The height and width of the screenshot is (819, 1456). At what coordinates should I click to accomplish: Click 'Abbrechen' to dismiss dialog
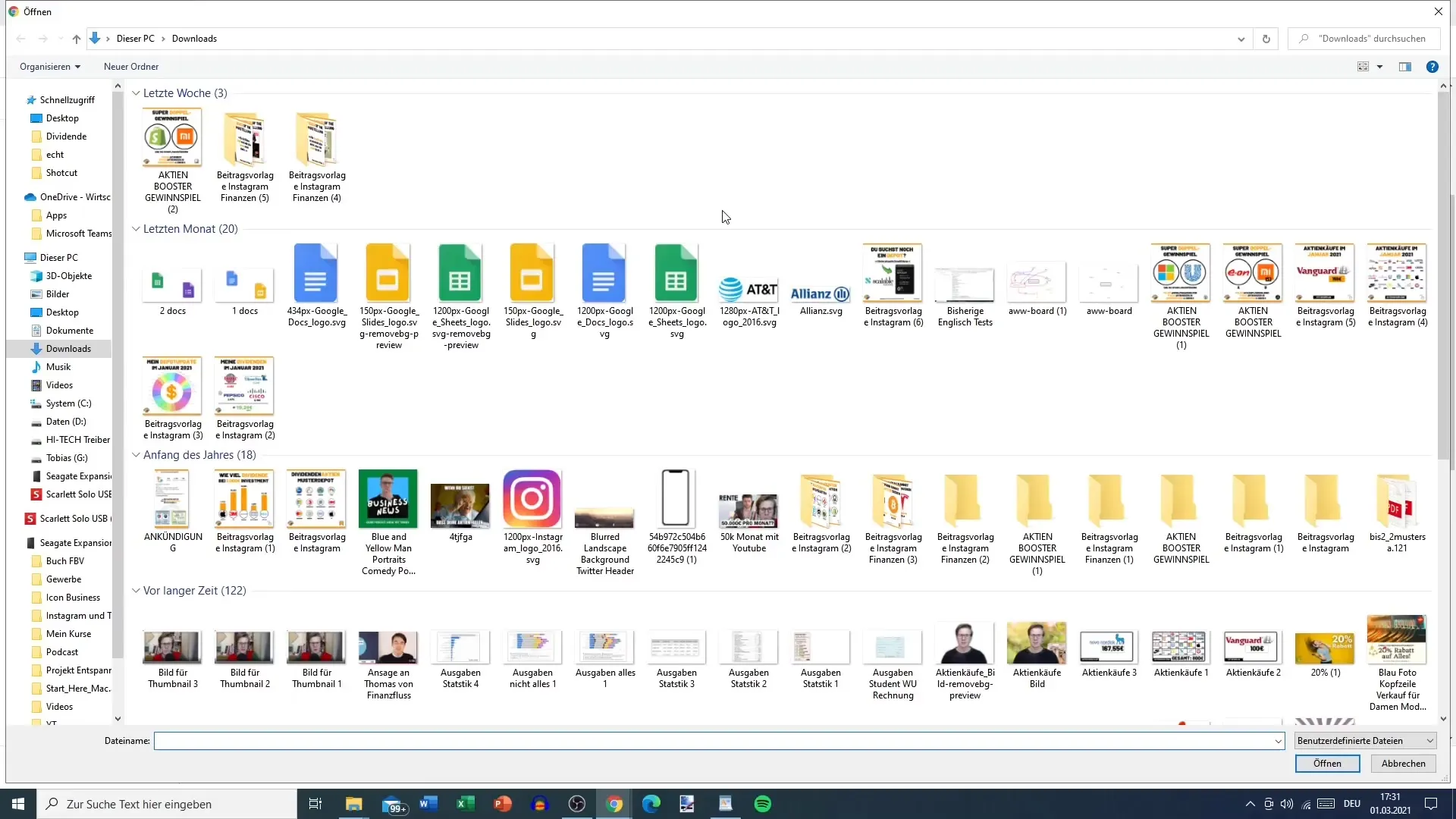pyautogui.click(x=1403, y=763)
